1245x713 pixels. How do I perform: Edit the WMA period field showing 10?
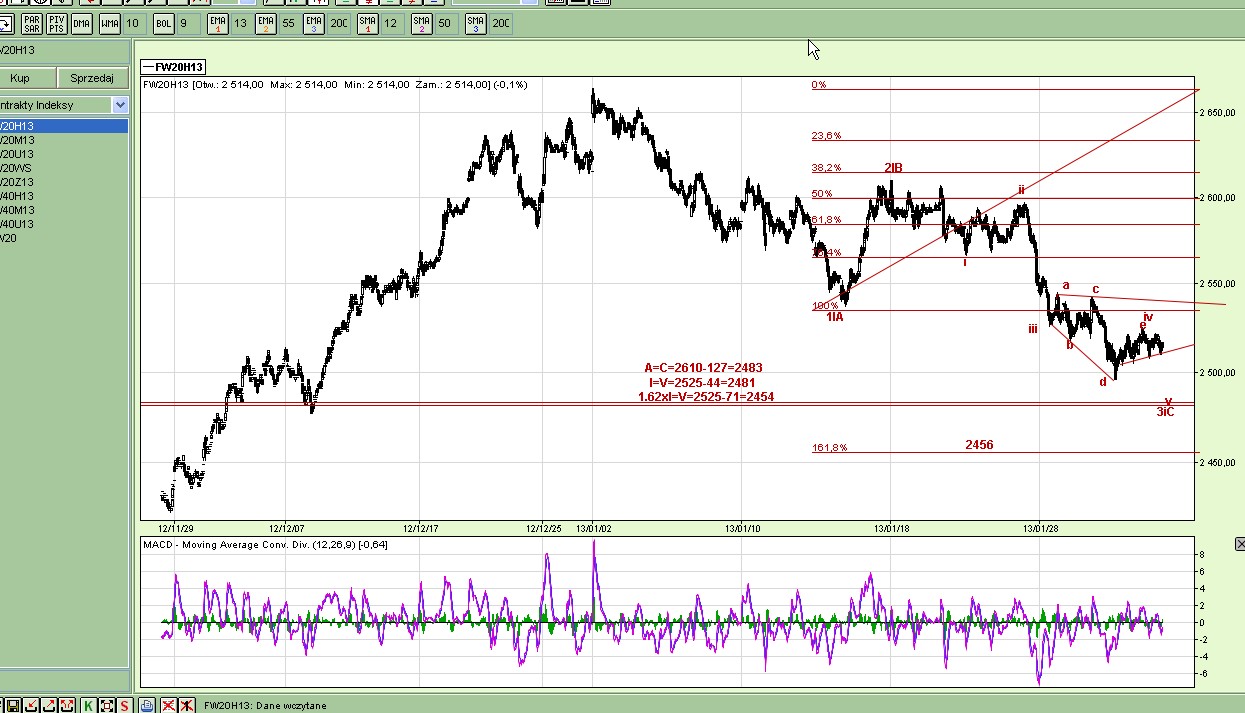coord(134,23)
